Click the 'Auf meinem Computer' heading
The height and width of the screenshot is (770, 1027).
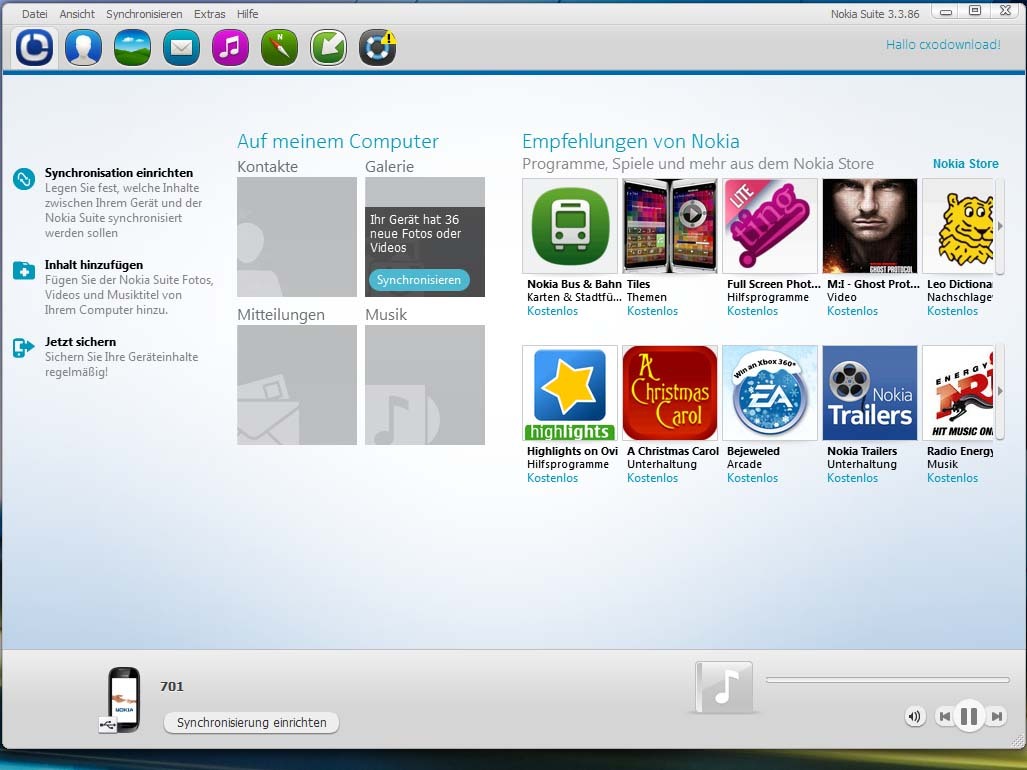[x=338, y=141]
